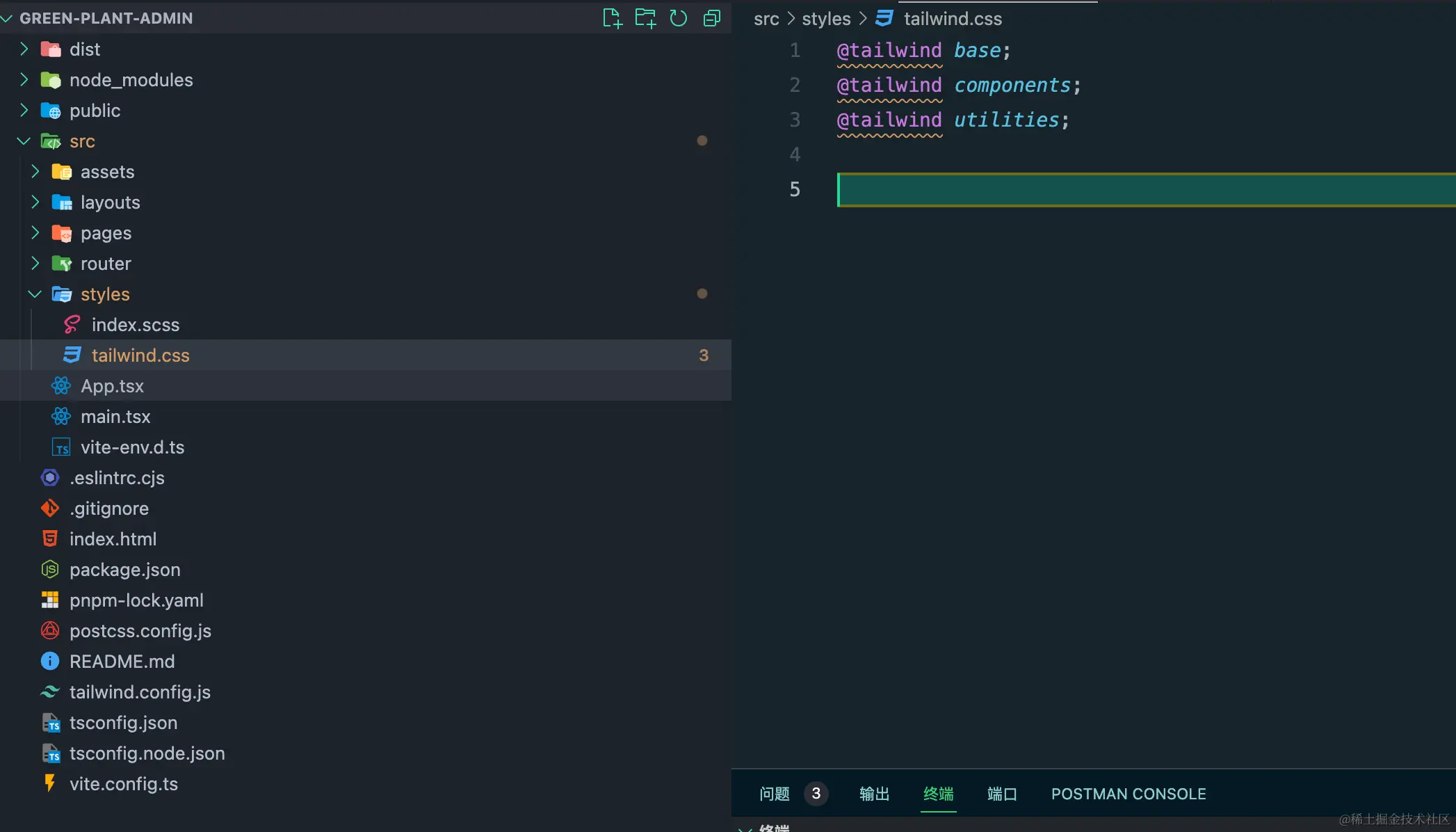Click the dist folder icon
This screenshot has width=1456, height=832.
coord(51,49)
